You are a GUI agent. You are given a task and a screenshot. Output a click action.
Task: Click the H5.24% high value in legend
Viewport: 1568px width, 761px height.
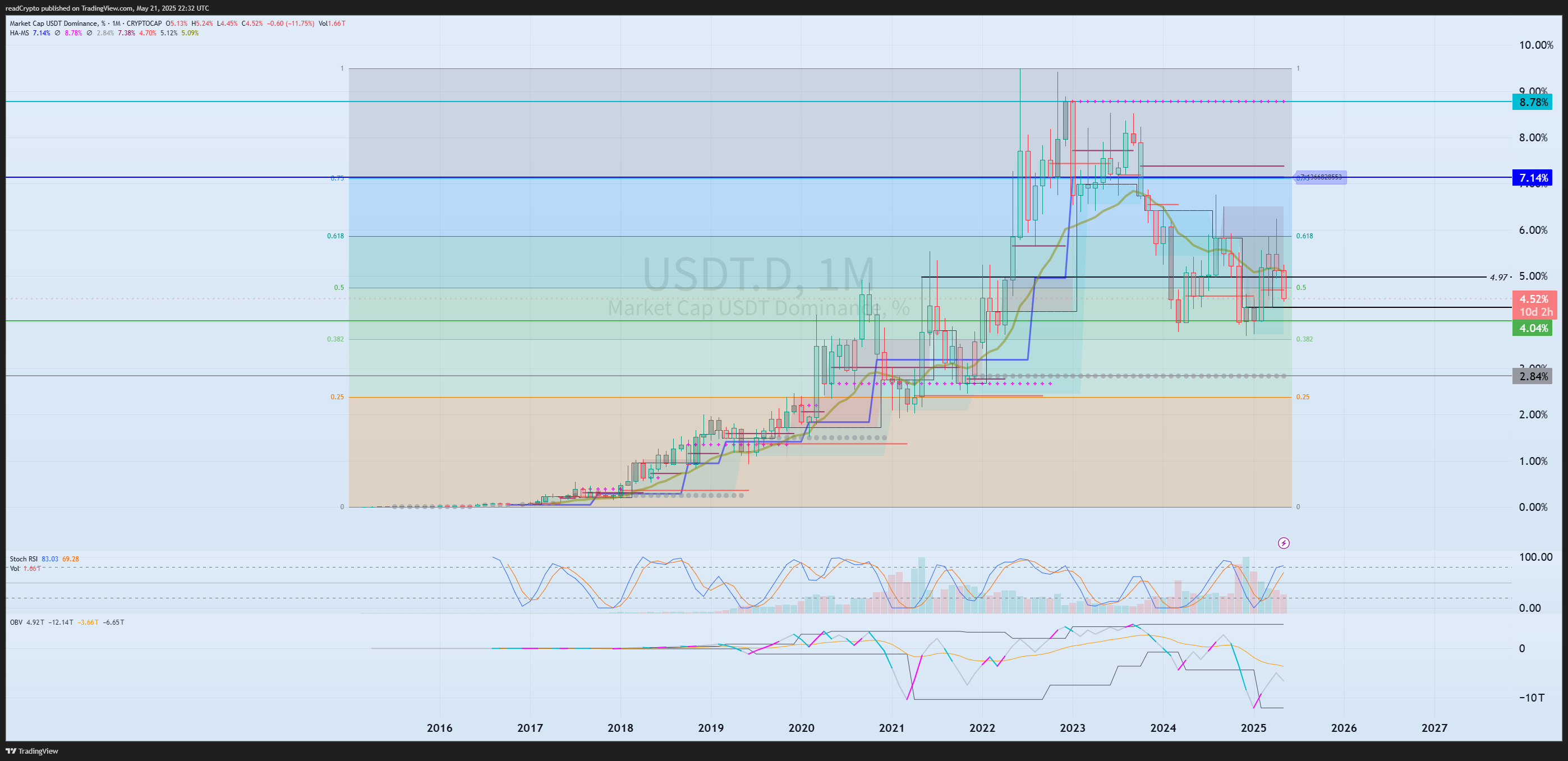coord(202,23)
